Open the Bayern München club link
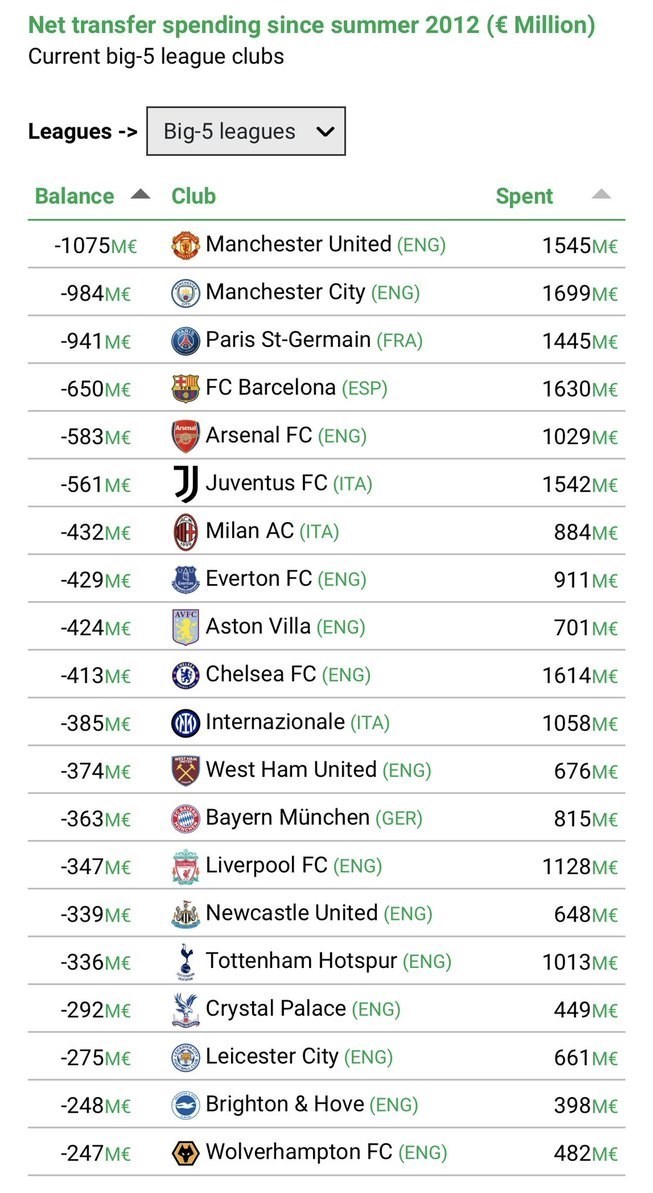Viewport: 653px width, 1193px height. tap(288, 818)
